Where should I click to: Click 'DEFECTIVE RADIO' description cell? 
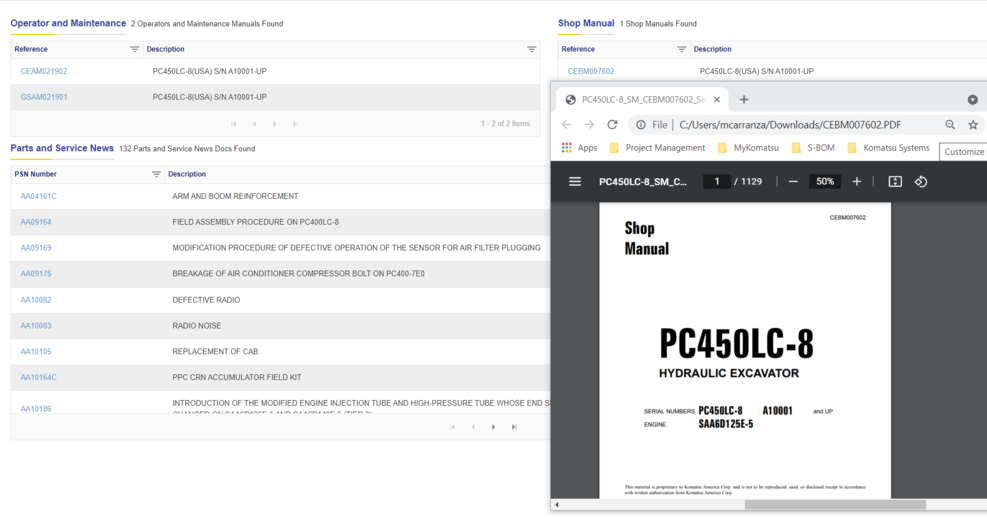coord(206,300)
